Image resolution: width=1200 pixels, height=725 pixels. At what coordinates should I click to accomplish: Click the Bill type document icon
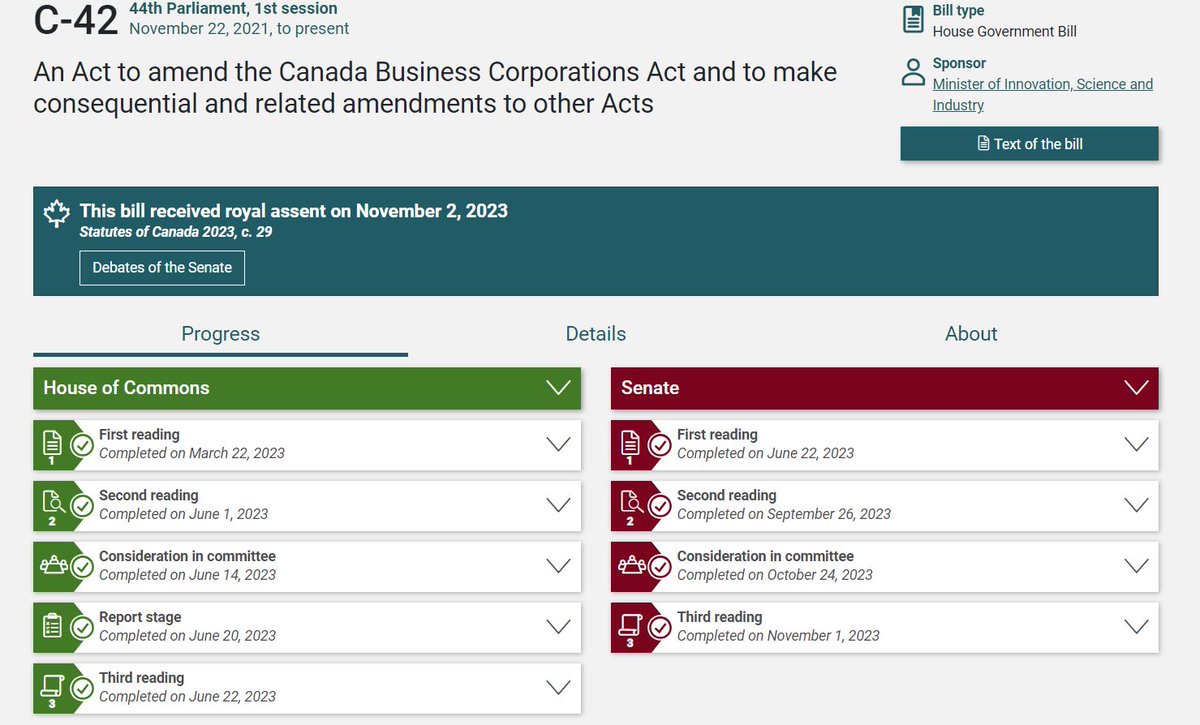pos(913,19)
